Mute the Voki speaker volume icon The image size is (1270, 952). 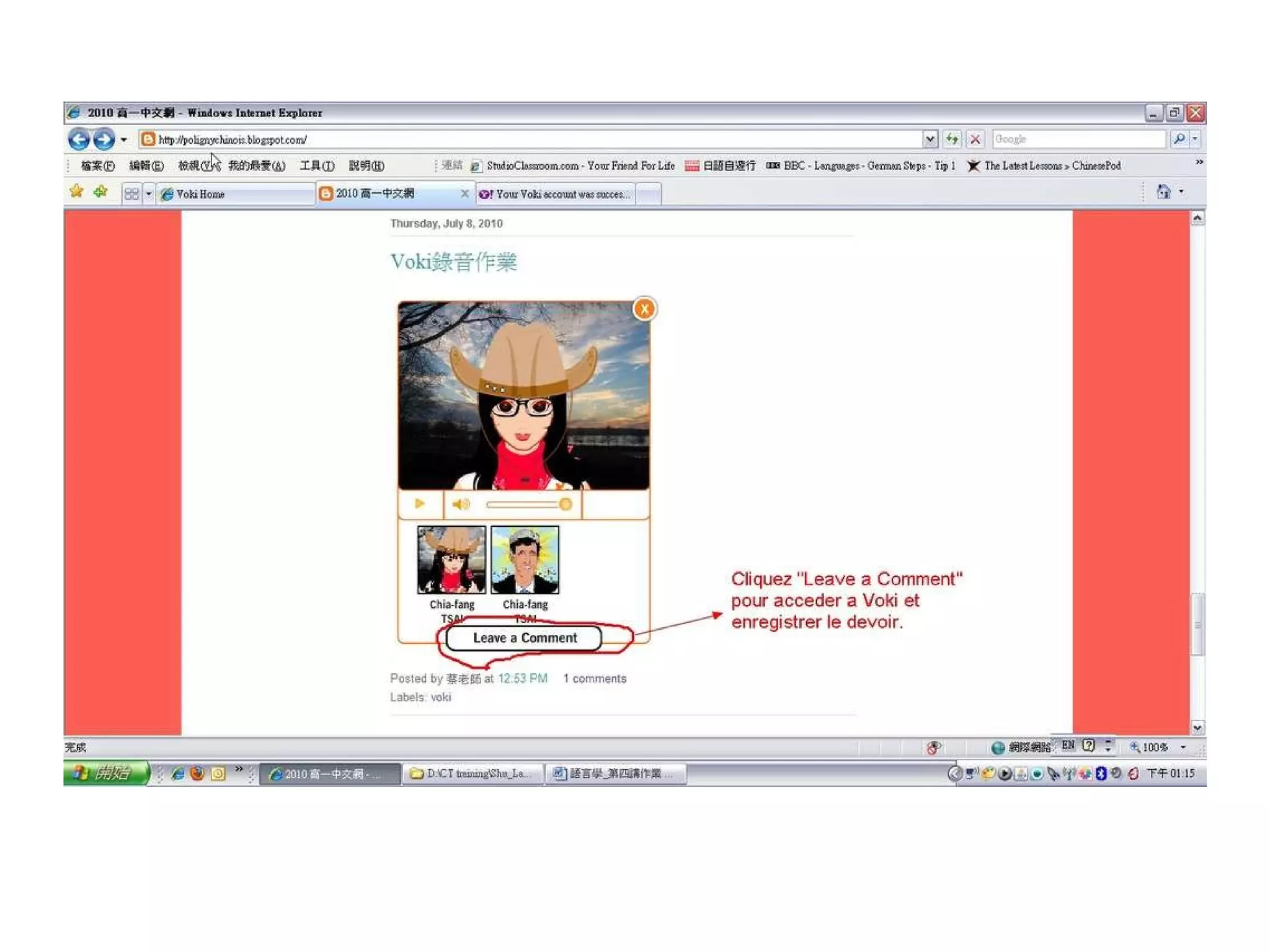coord(461,505)
